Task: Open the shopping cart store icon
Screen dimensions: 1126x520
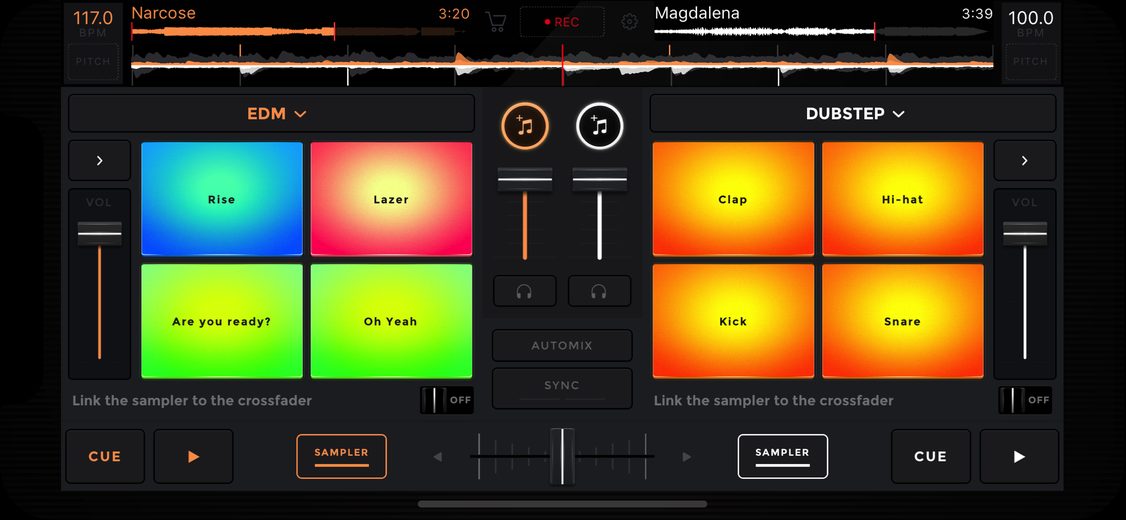Action: click(495, 22)
